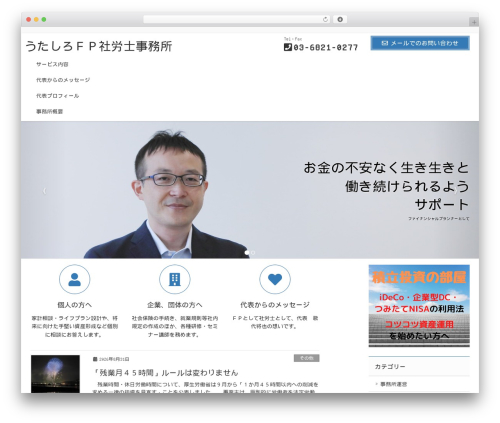The height and width of the screenshot is (423, 500).
Task: Select the second slider pagination dot
Action: [x=253, y=253]
